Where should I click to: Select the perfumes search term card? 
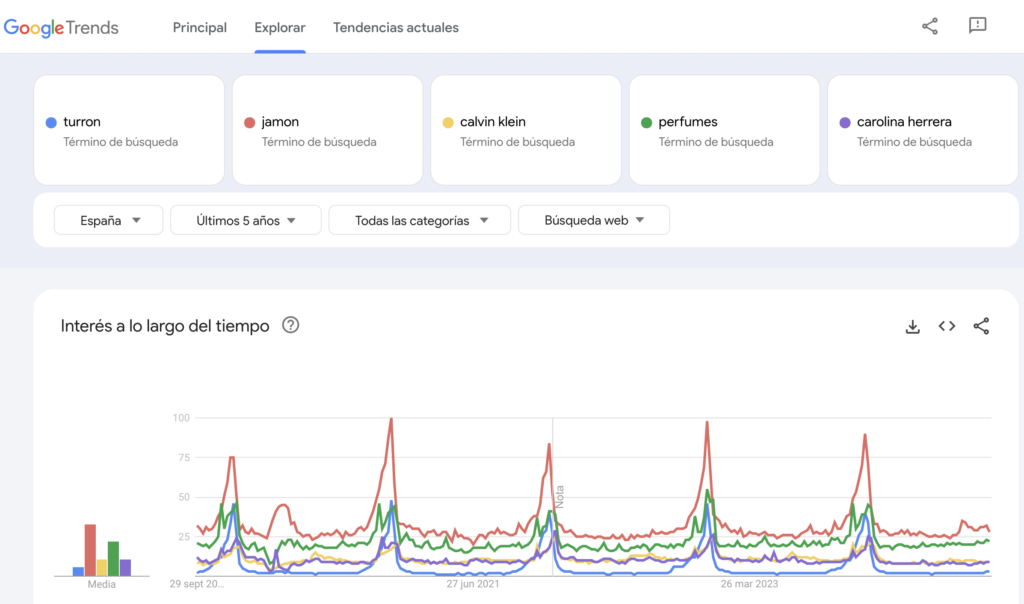(x=724, y=130)
